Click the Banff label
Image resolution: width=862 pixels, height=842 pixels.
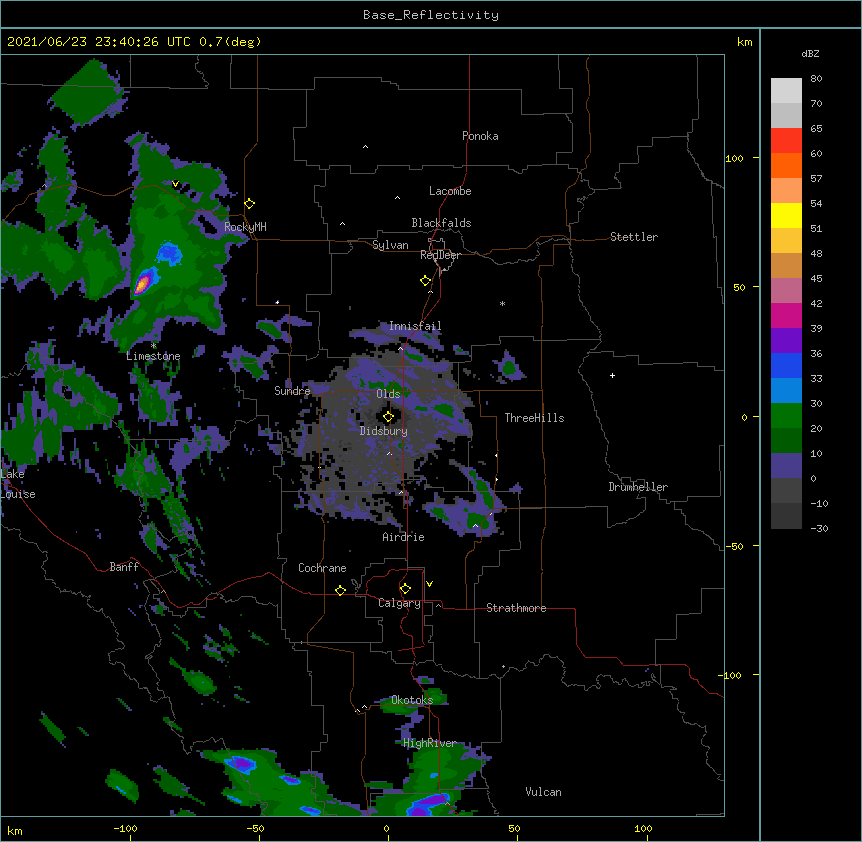tap(124, 567)
